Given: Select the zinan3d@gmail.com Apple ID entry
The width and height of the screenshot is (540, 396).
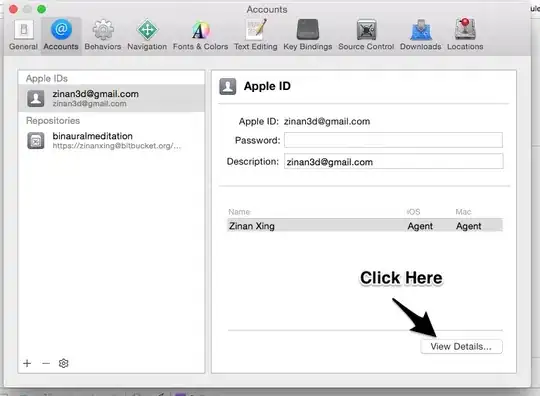Looking at the screenshot, I should [111, 98].
